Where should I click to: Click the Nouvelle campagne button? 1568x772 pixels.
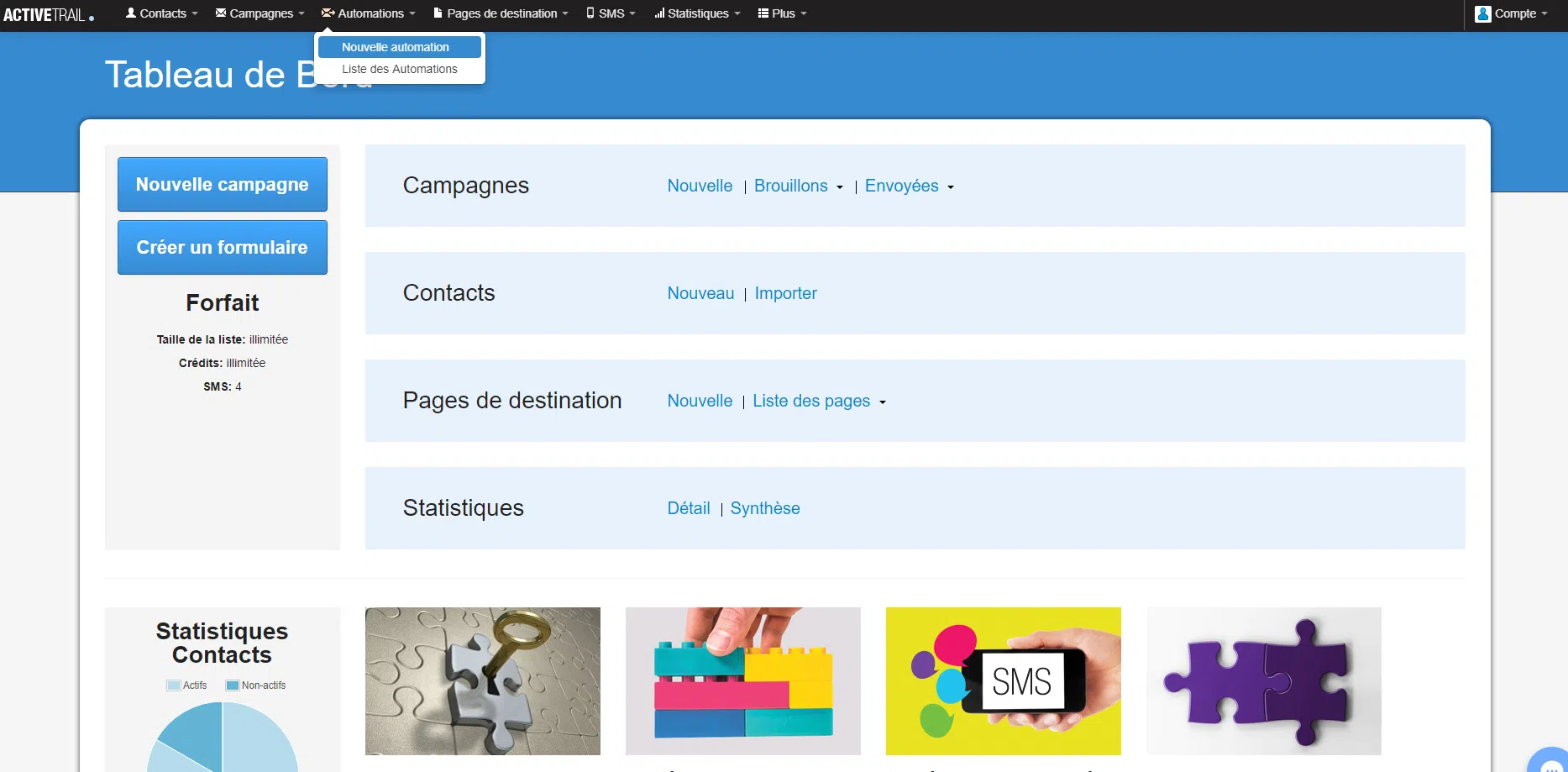point(223,184)
